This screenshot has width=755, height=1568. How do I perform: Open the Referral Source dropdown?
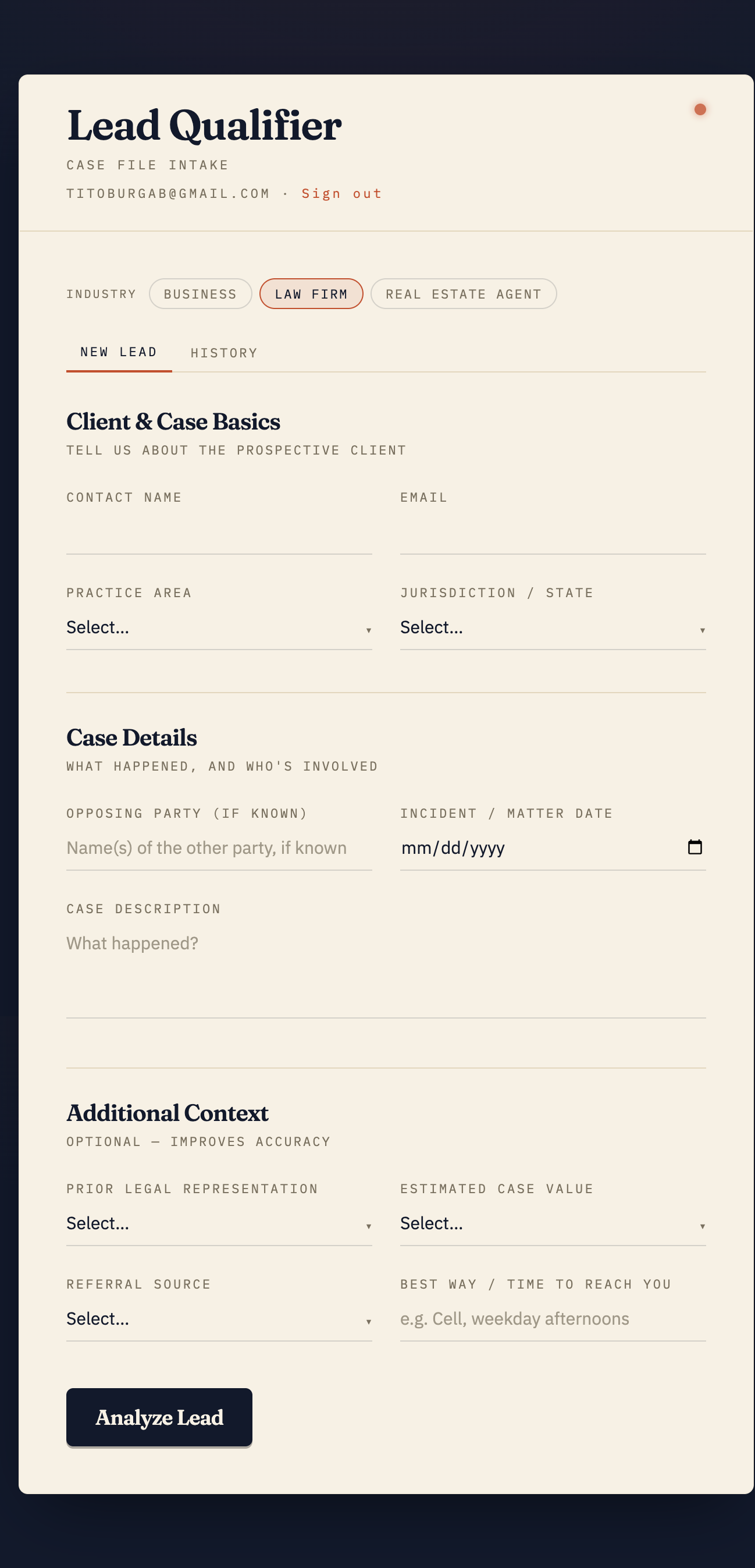pyautogui.click(x=219, y=1319)
